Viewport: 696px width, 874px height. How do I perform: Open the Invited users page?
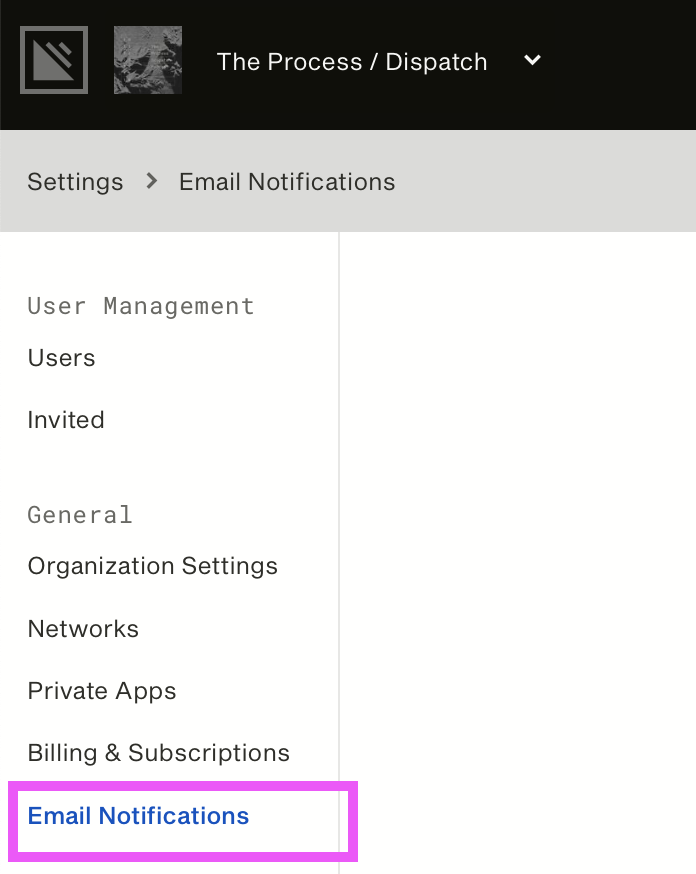(66, 420)
